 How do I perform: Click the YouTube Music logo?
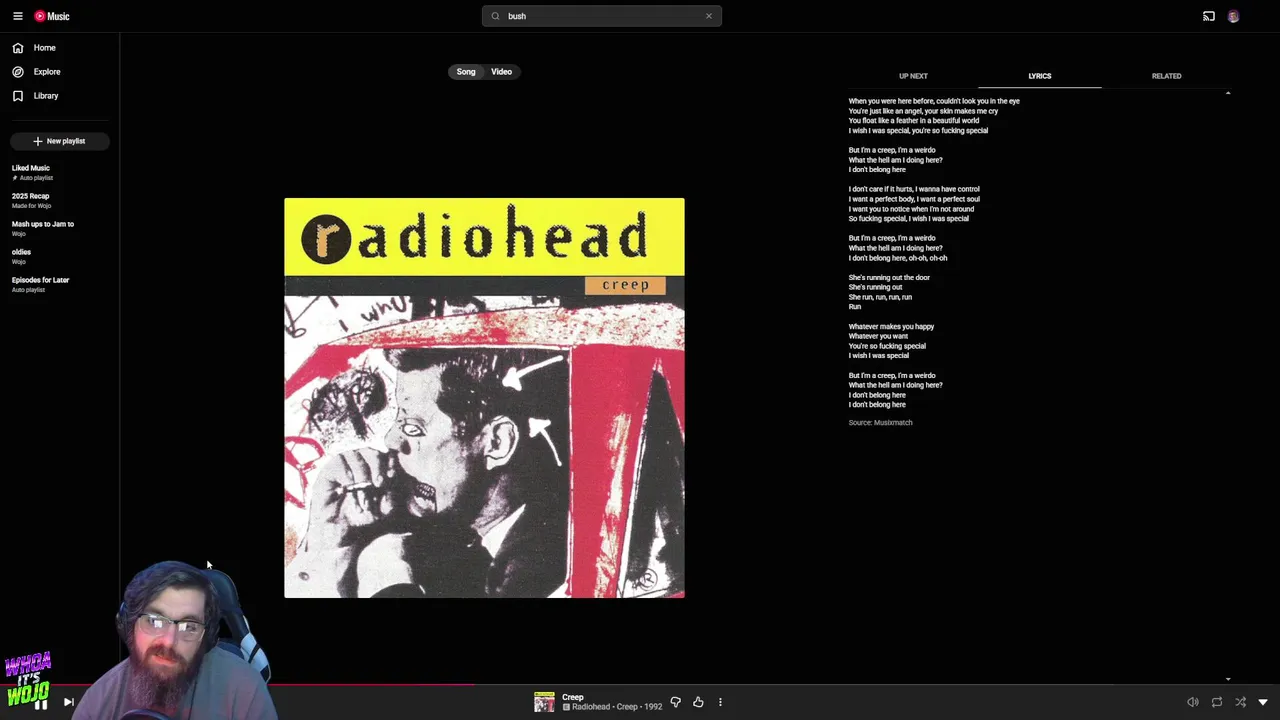[52, 16]
